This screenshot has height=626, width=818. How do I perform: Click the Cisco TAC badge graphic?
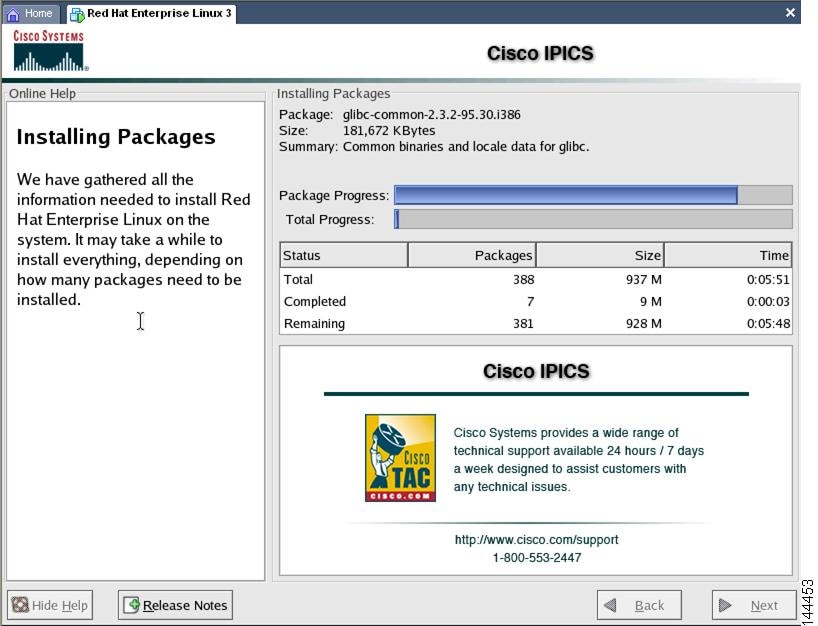click(400, 457)
